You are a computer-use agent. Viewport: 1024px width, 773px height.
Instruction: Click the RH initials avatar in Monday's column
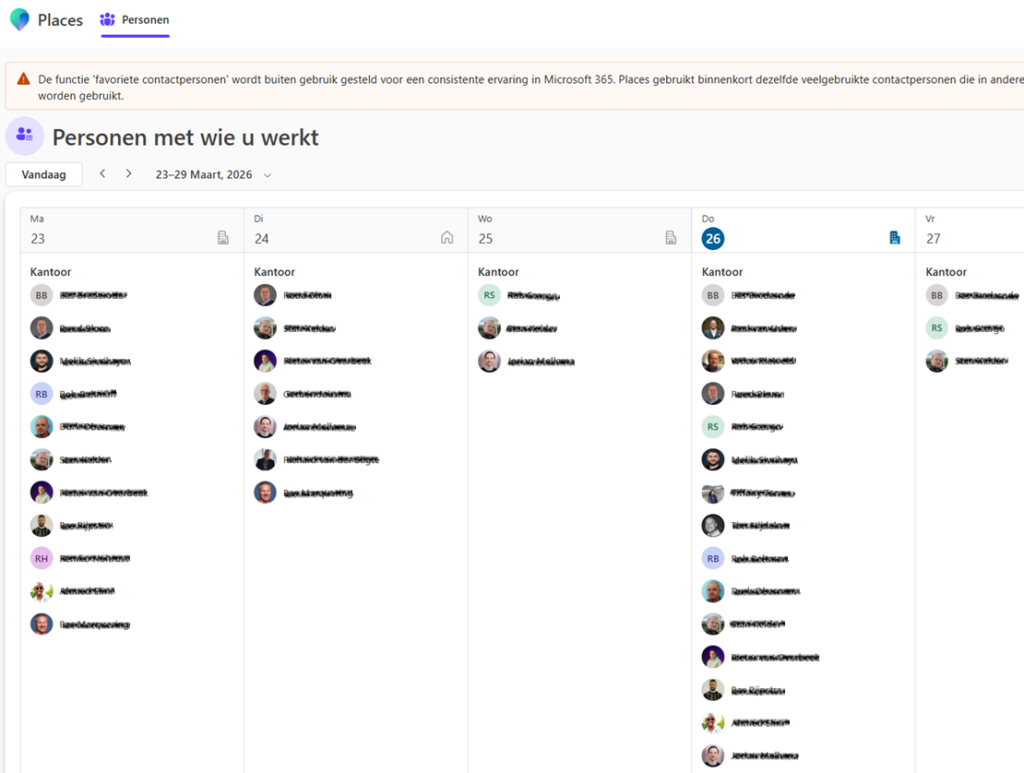click(41, 558)
